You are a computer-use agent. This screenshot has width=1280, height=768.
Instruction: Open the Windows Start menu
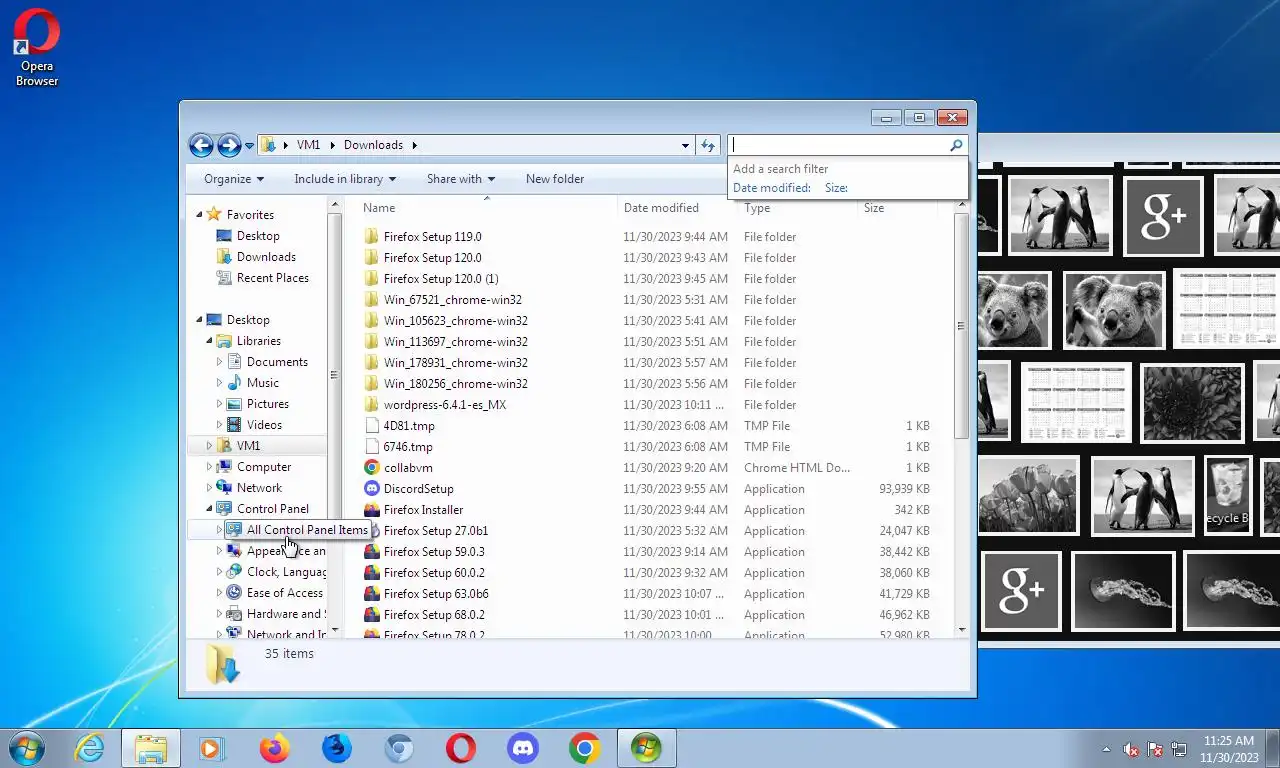(x=27, y=748)
